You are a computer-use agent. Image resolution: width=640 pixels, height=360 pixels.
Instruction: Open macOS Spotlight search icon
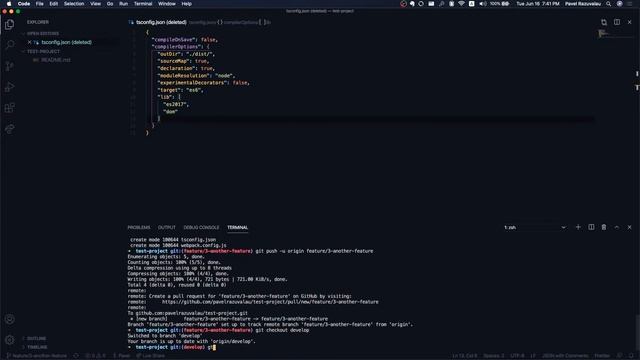click(609, 4)
